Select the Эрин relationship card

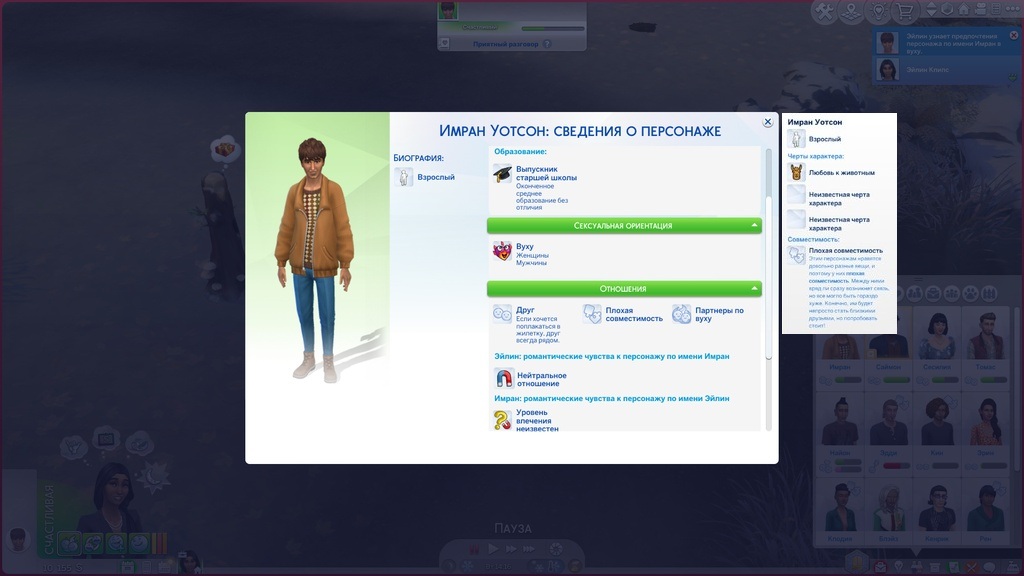pyautogui.click(x=985, y=433)
